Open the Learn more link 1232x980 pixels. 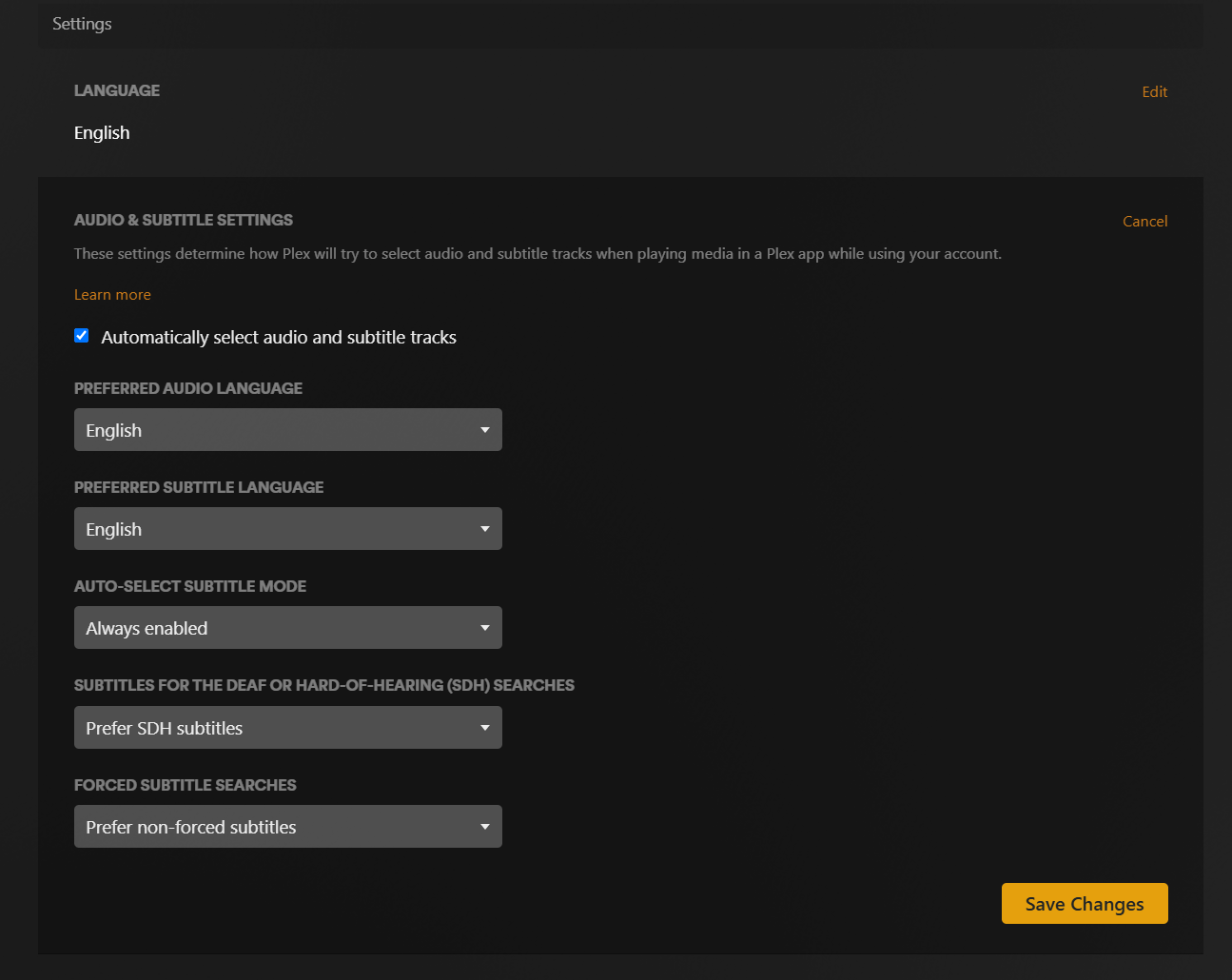[x=112, y=294]
